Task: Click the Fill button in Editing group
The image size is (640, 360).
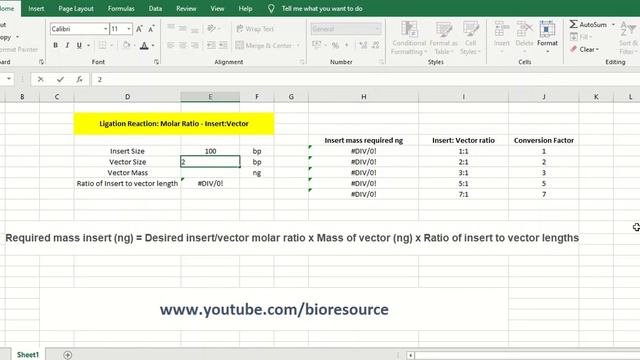Action: [580, 37]
